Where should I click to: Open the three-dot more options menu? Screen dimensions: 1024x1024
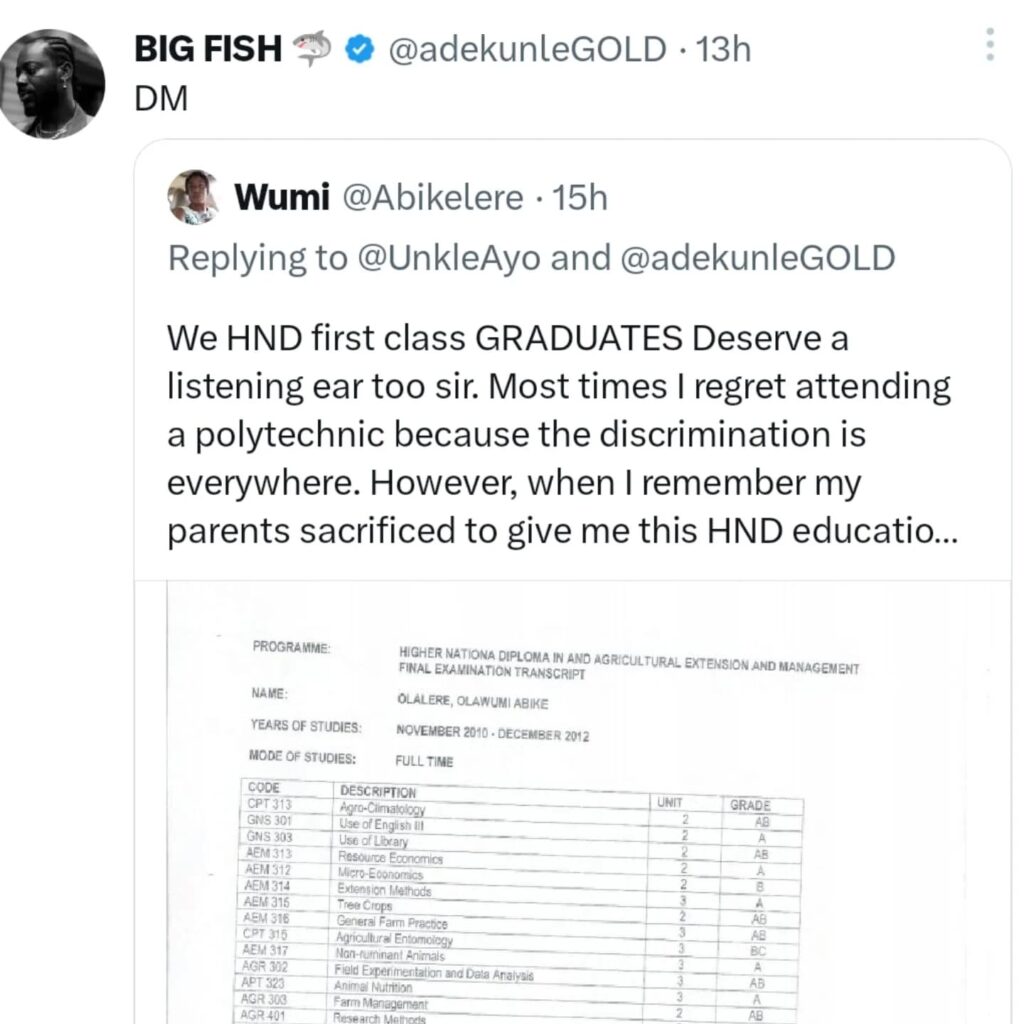pyautogui.click(x=990, y=44)
